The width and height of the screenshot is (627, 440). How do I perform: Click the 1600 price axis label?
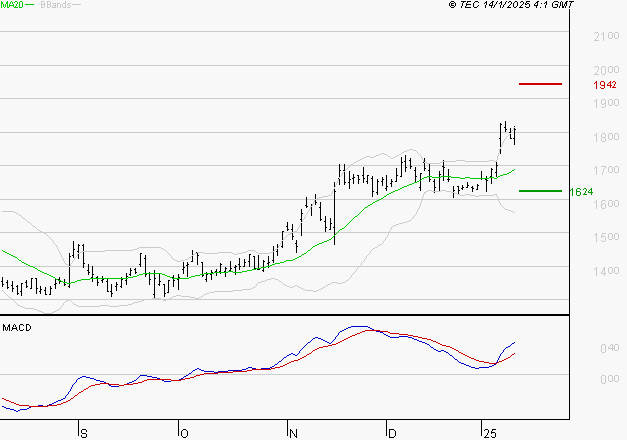606,204
